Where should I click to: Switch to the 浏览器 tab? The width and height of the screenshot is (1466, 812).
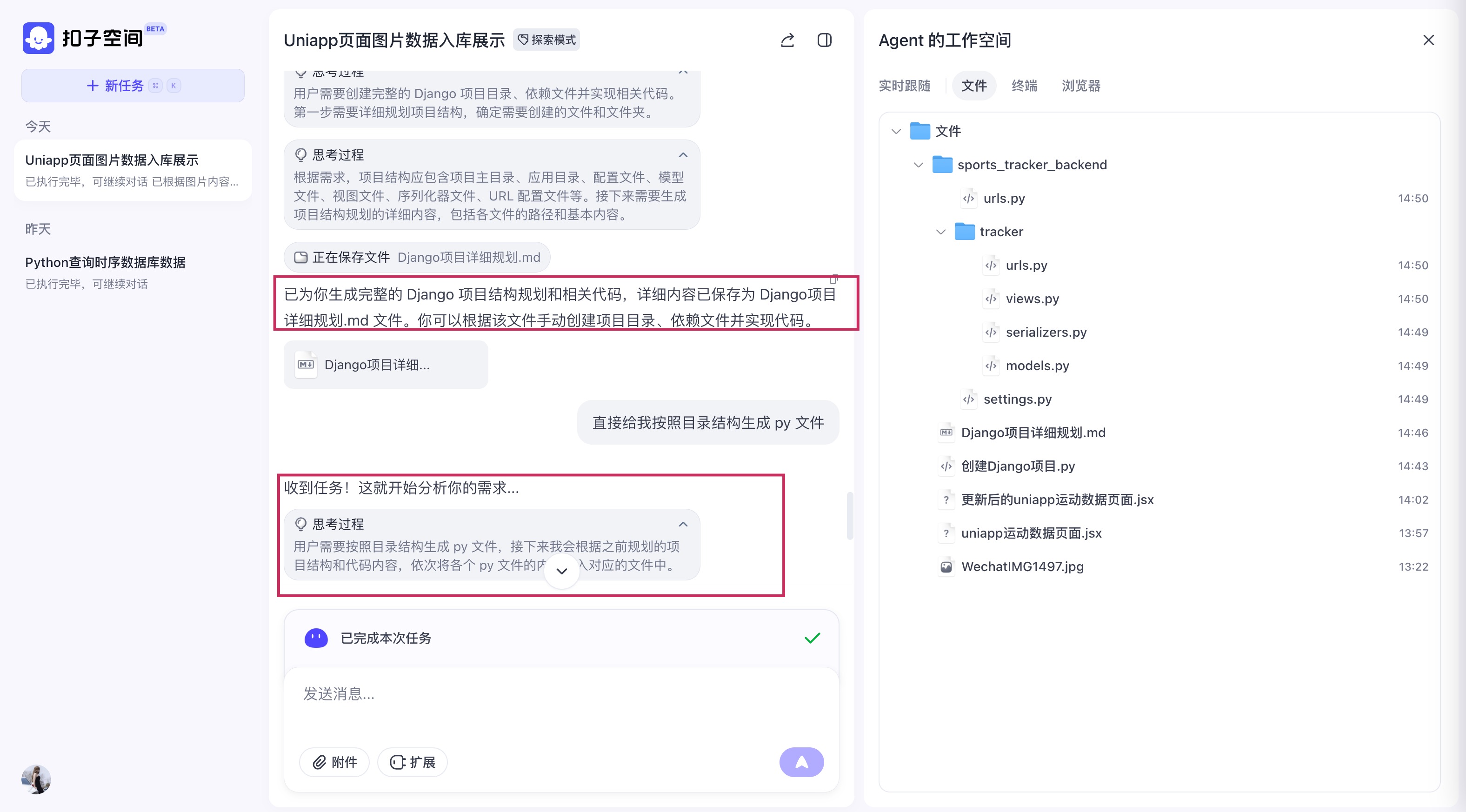1080,86
